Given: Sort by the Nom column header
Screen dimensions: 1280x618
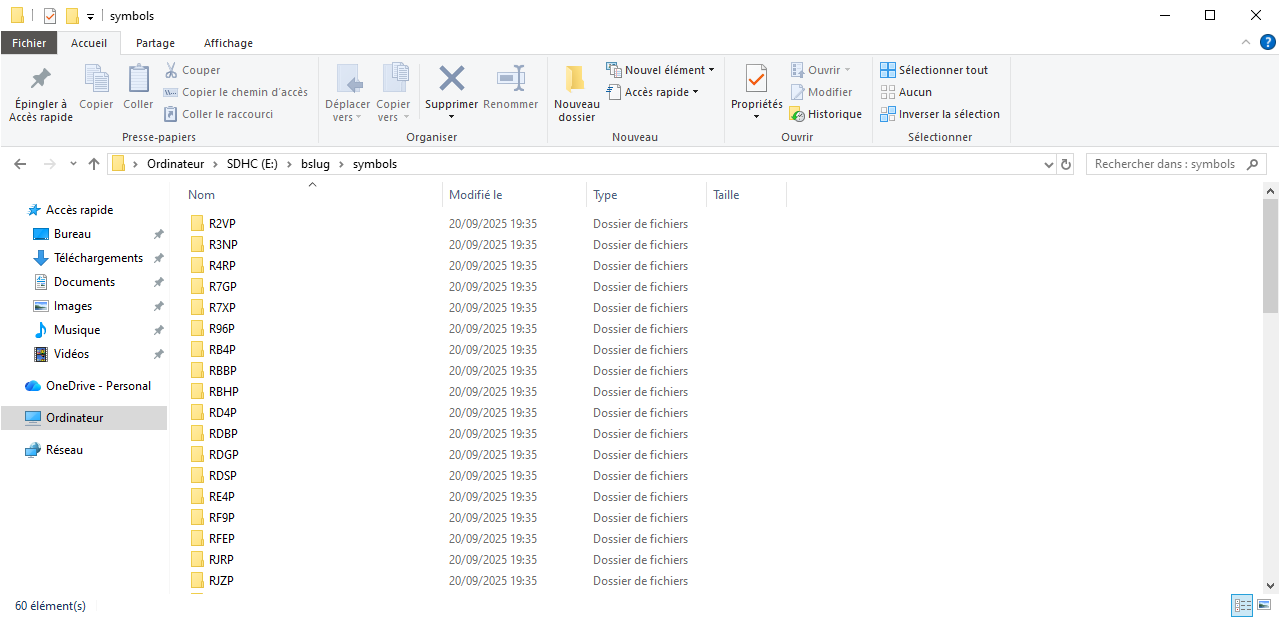Looking at the screenshot, I should click(x=312, y=195).
